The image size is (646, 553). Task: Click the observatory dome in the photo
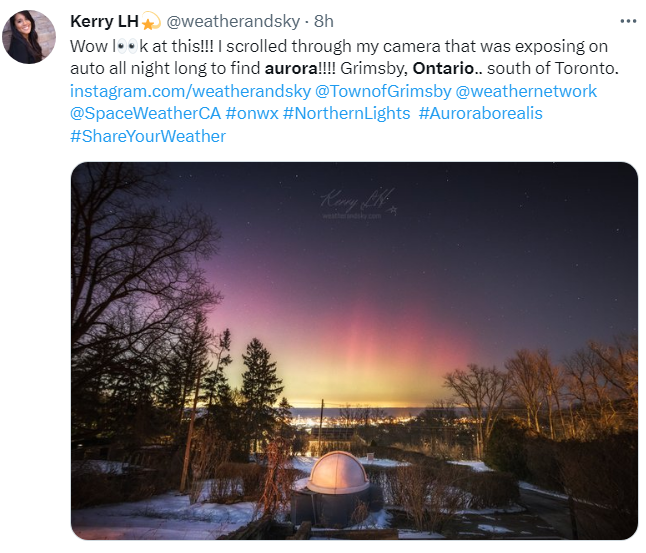click(x=337, y=472)
